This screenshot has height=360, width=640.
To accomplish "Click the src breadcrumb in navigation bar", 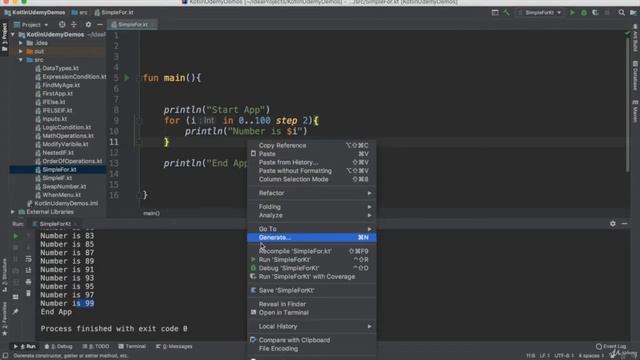I will pyautogui.click(x=80, y=13).
